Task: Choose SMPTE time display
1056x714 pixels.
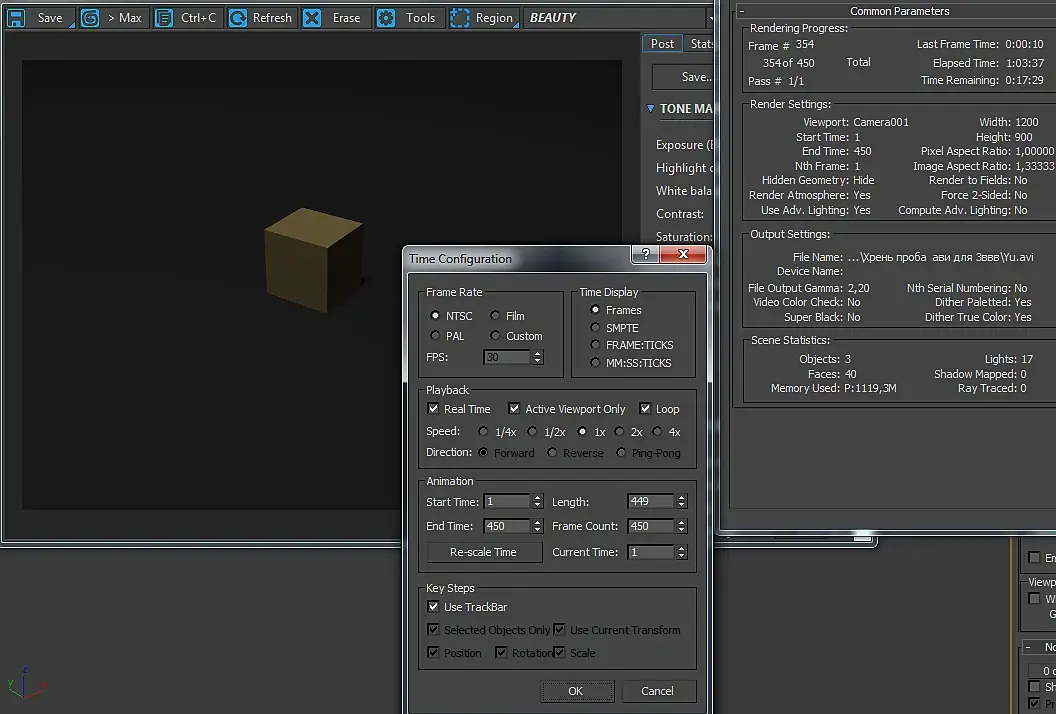Action: click(596, 328)
